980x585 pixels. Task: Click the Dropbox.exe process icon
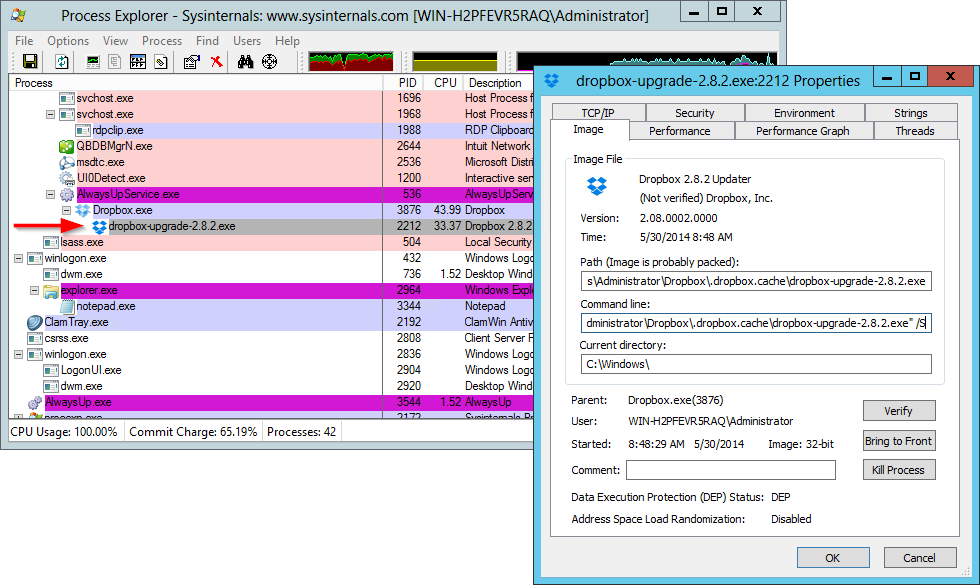[83, 211]
